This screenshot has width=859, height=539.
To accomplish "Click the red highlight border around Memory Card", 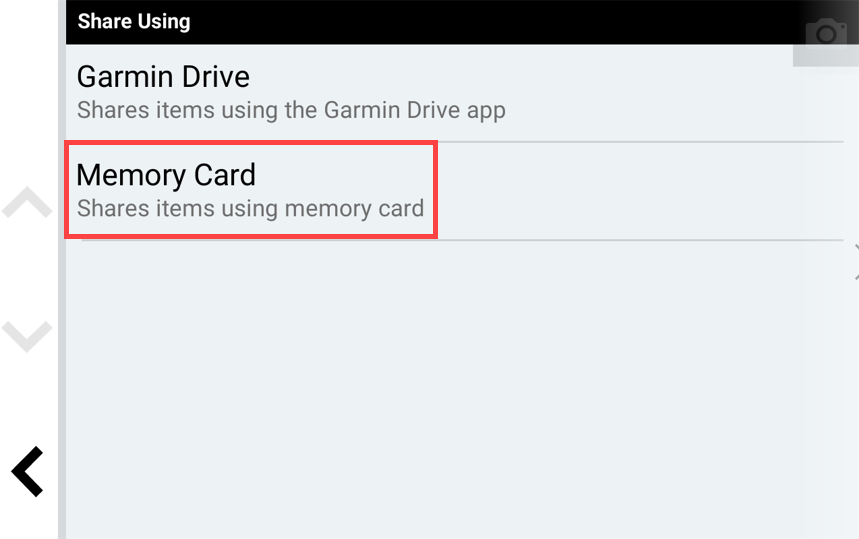I will click(x=251, y=143).
